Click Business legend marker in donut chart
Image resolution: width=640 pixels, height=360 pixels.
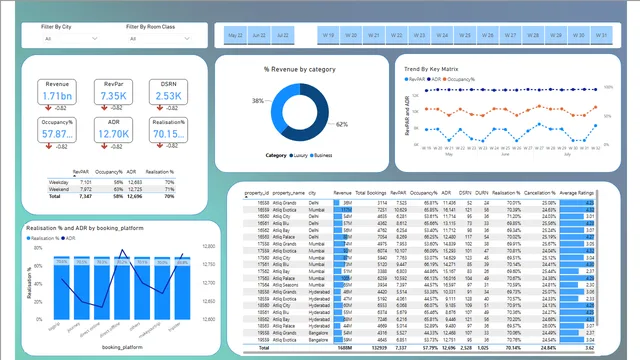[x=312, y=156]
